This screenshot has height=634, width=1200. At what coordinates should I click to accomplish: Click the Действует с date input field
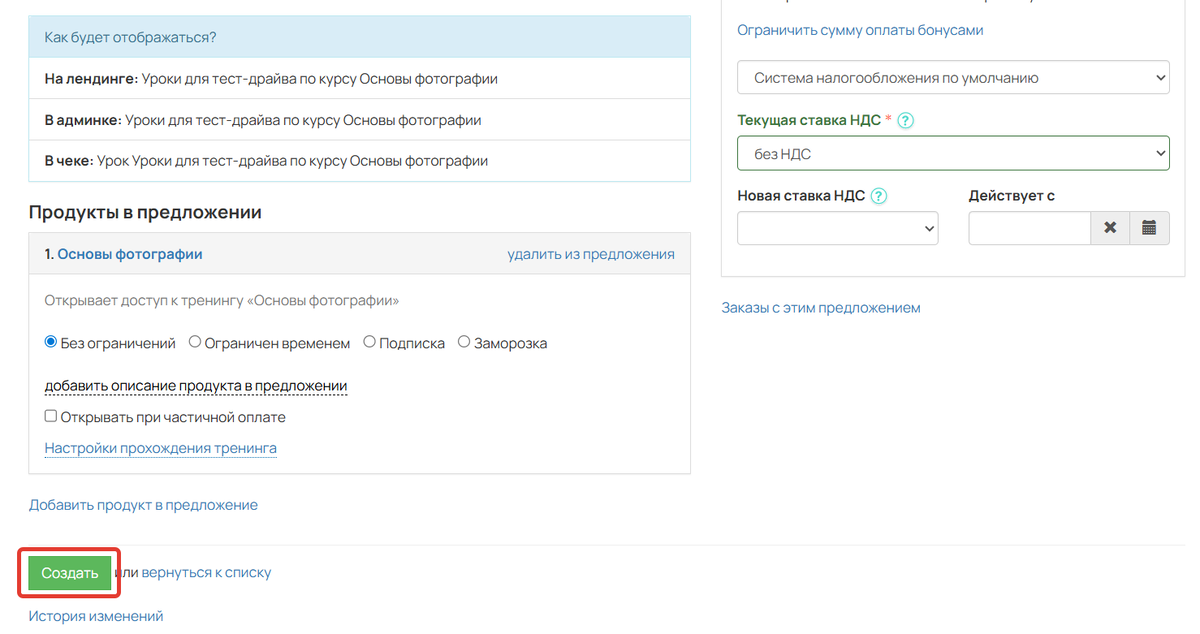click(1029, 228)
